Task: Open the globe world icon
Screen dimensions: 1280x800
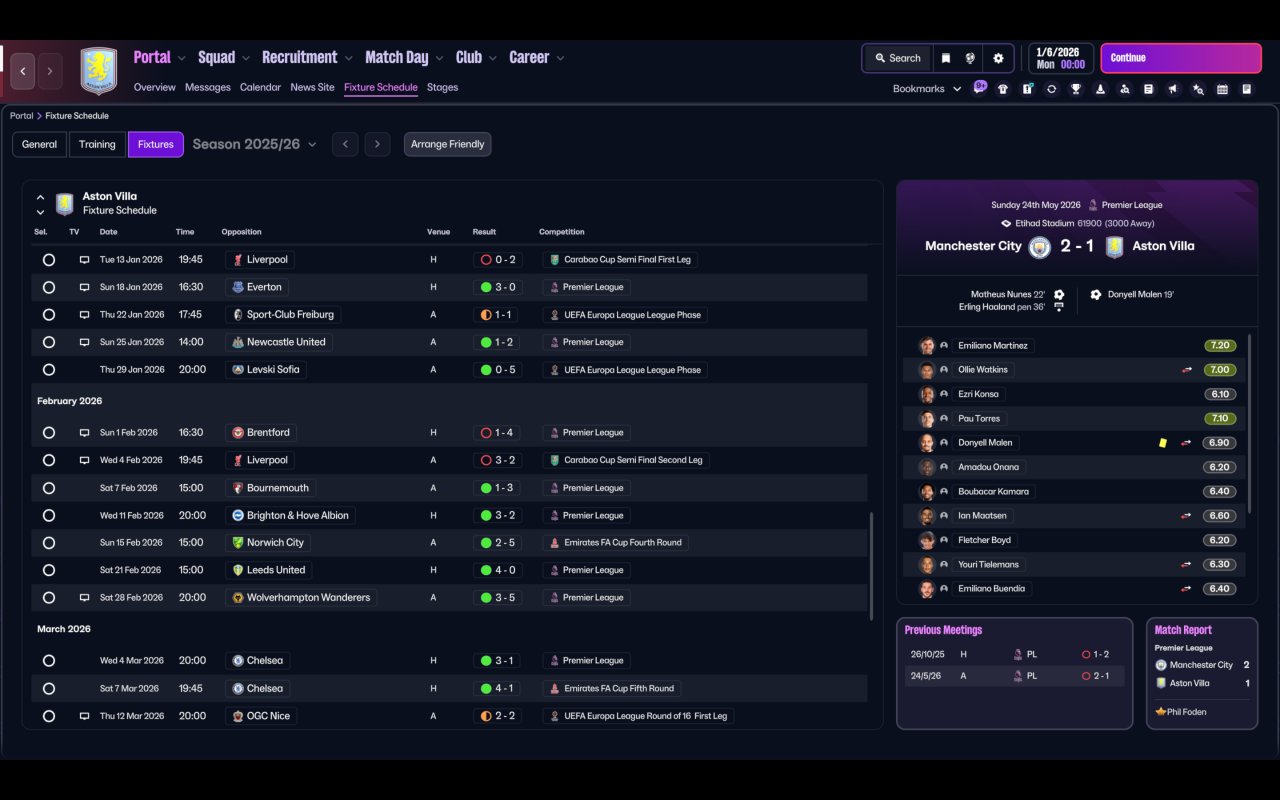Action: coord(970,58)
